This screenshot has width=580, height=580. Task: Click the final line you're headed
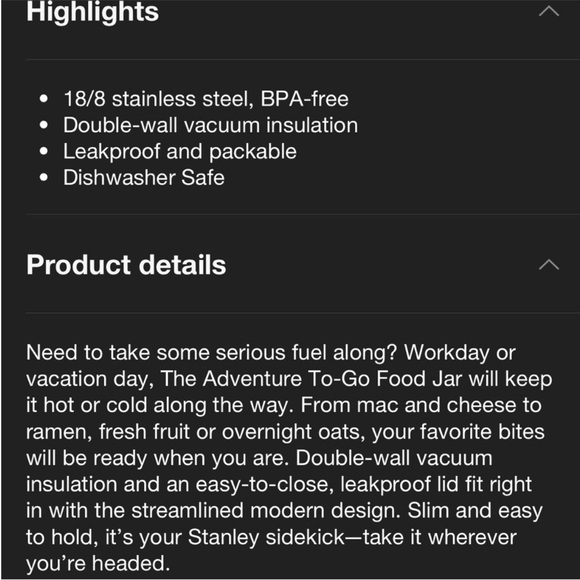[x=98, y=563]
